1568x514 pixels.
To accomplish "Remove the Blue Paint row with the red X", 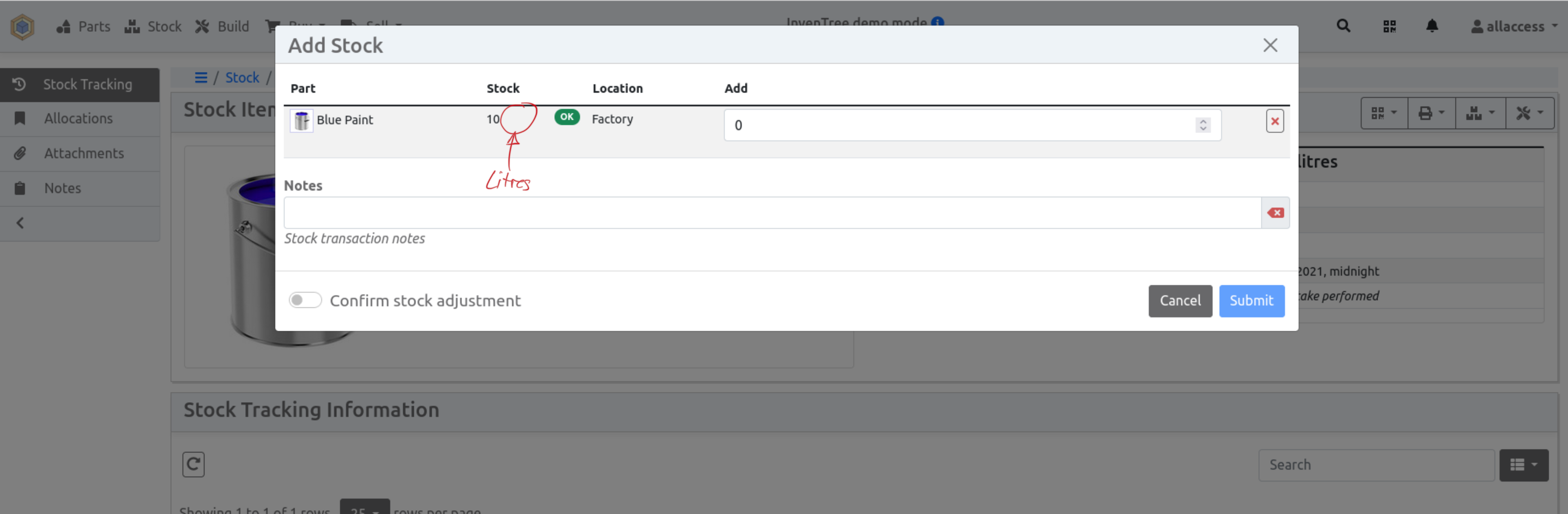I will pyautogui.click(x=1274, y=121).
